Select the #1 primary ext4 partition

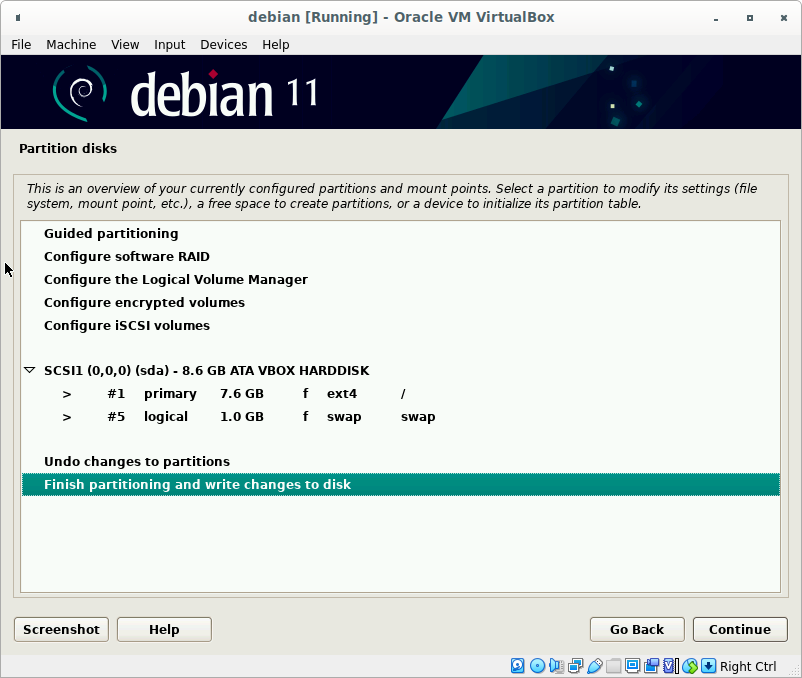click(250, 393)
